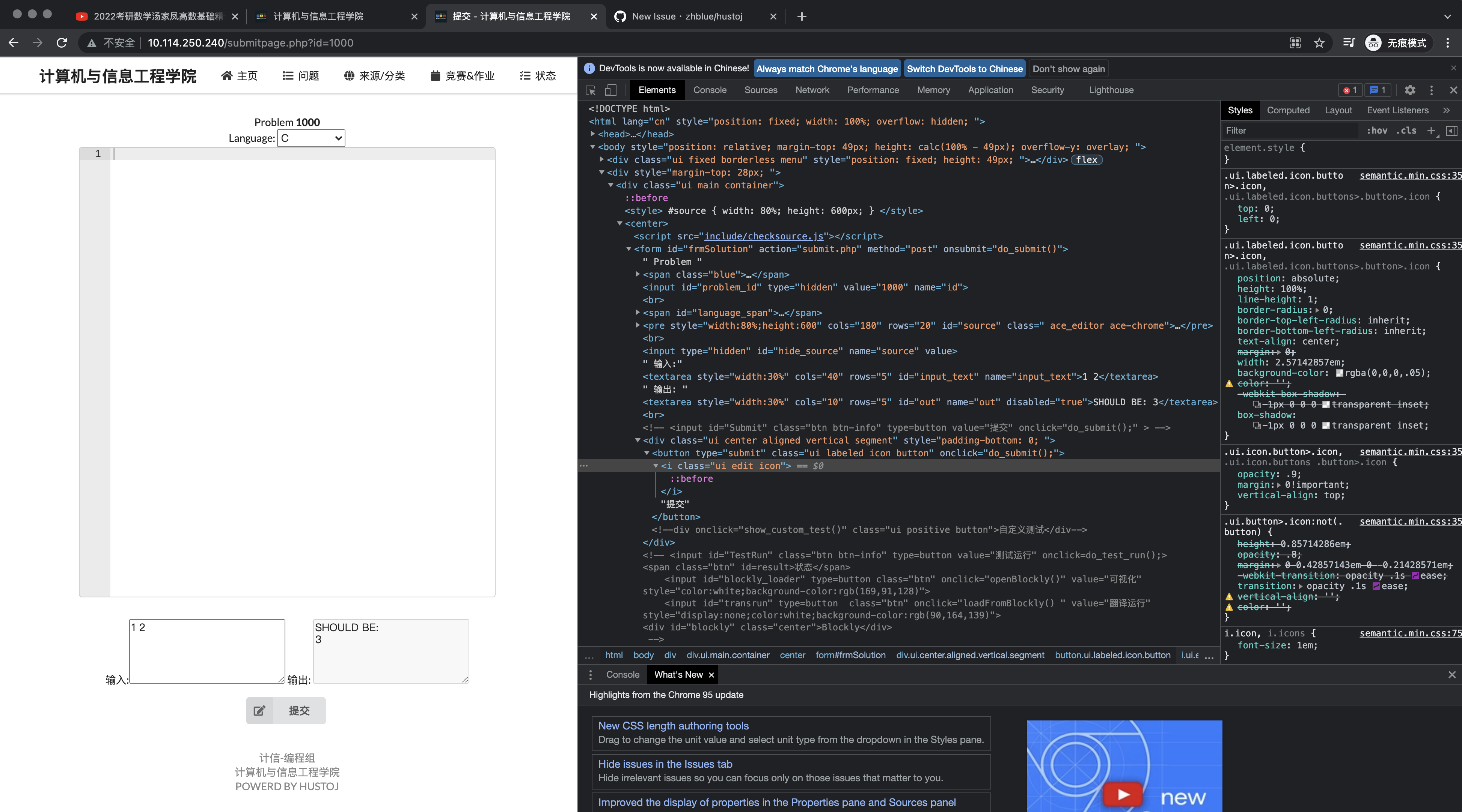
Task: Click the page reload icon
Action: tap(62, 43)
